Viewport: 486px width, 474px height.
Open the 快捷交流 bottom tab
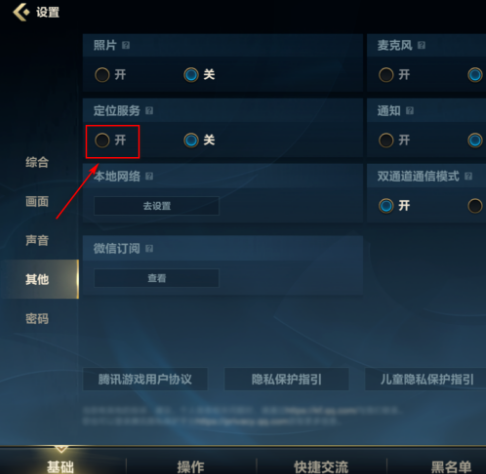[321, 466]
